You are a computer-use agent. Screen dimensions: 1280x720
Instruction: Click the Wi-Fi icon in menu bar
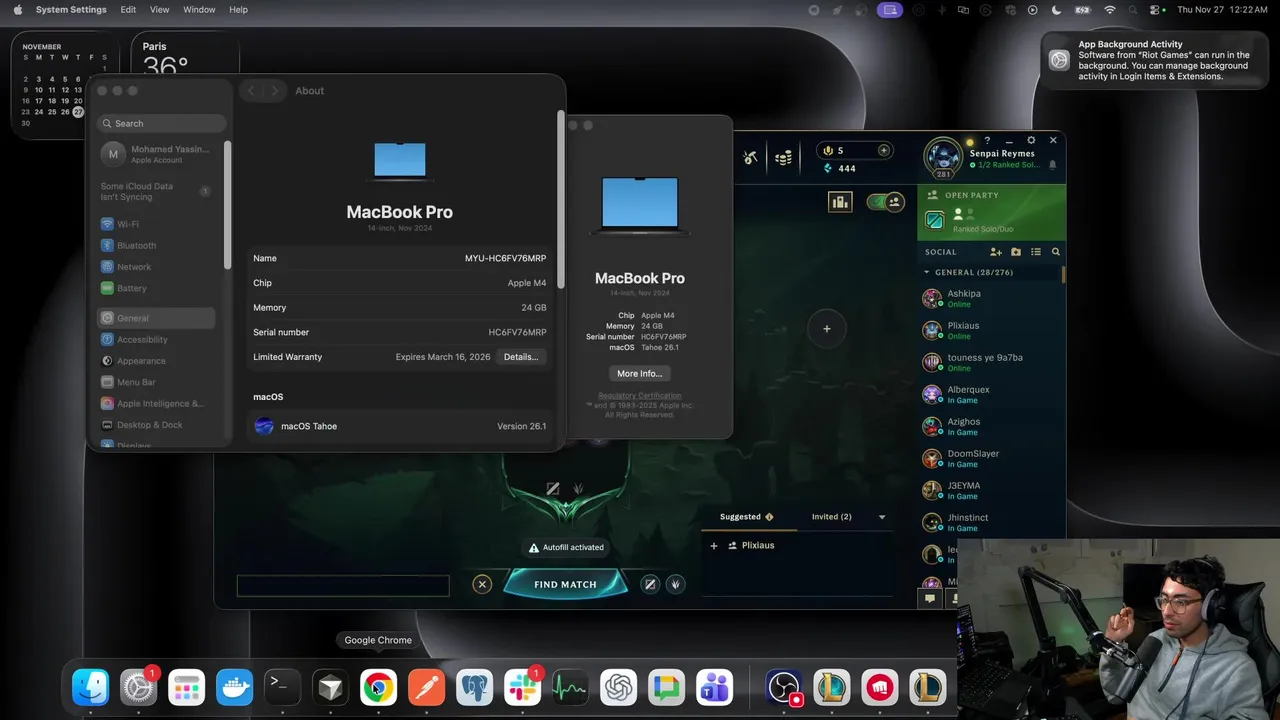point(1109,9)
